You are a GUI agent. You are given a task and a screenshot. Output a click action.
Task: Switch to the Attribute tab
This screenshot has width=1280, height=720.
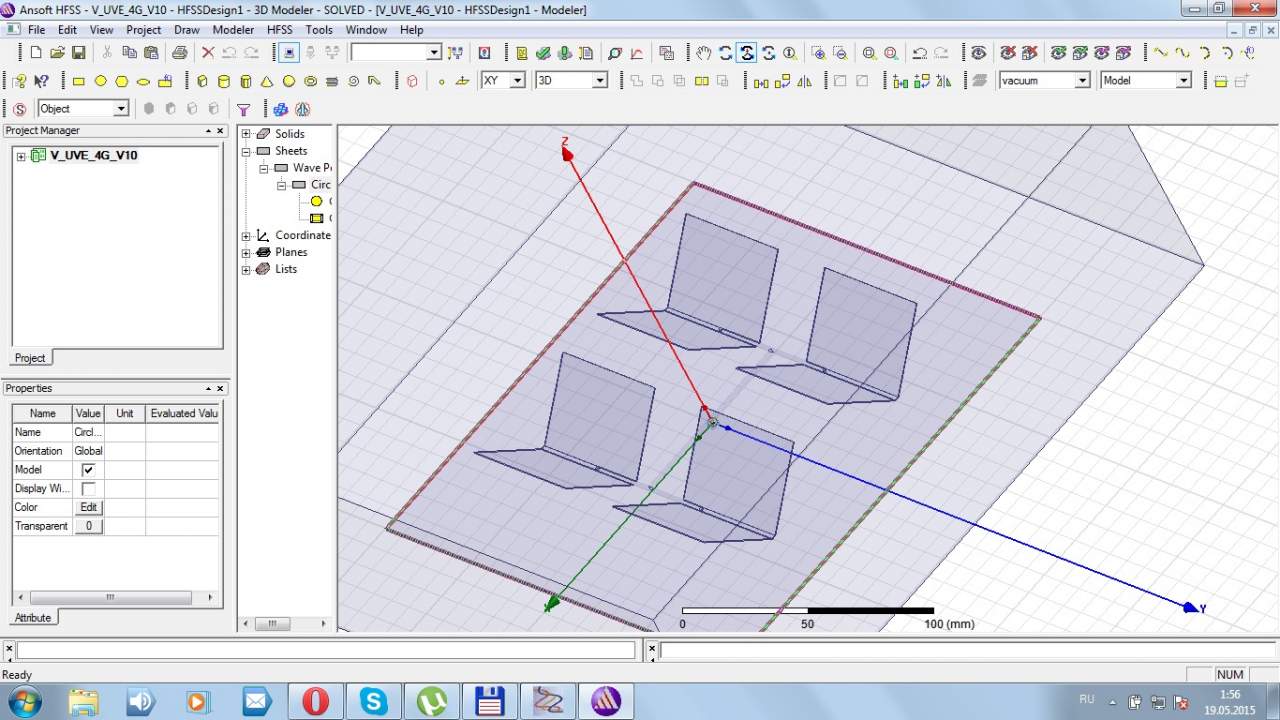[x=33, y=618]
